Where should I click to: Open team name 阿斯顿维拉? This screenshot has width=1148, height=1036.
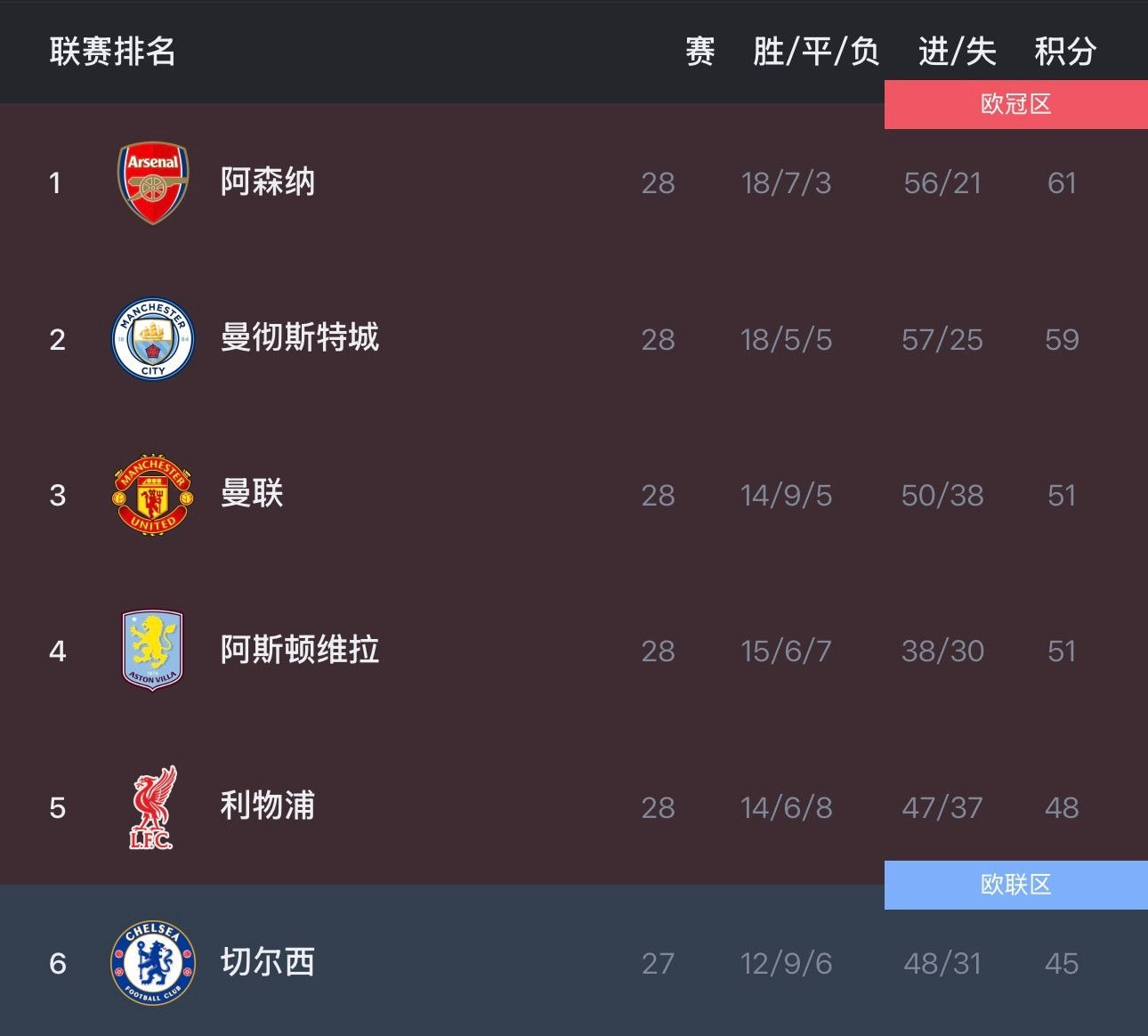(300, 650)
